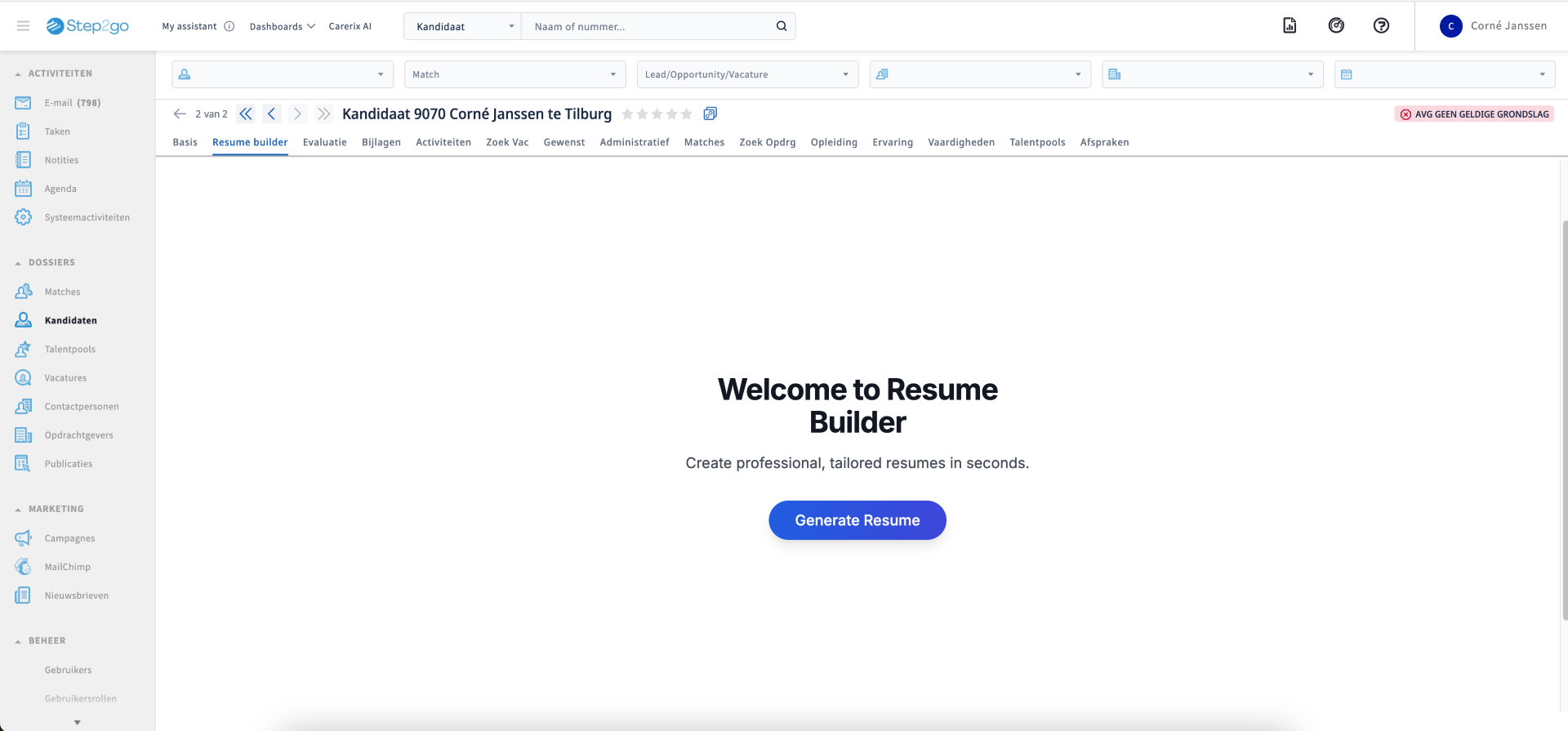The height and width of the screenshot is (731, 1568).
Task: Click the hamburger menu icon
Action: click(x=24, y=26)
